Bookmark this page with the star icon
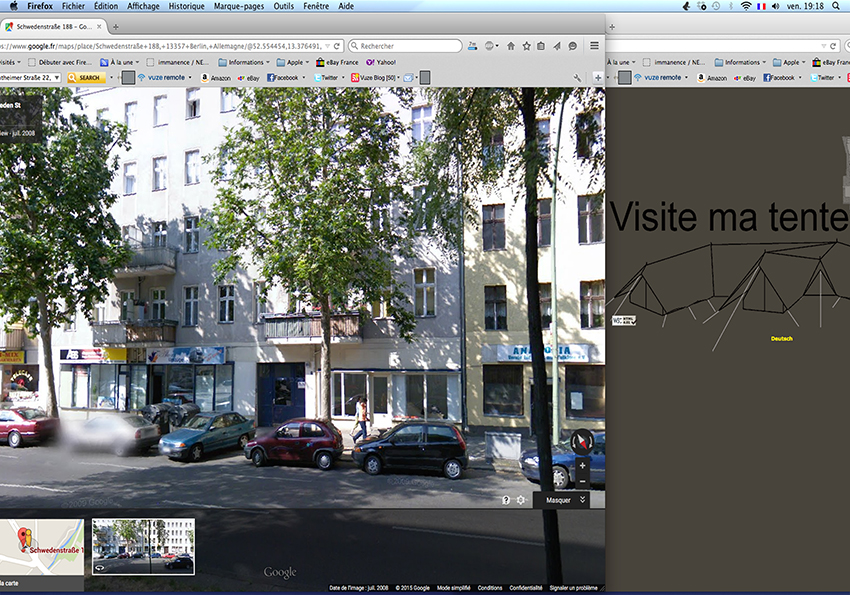850x595 pixels. pos(526,46)
